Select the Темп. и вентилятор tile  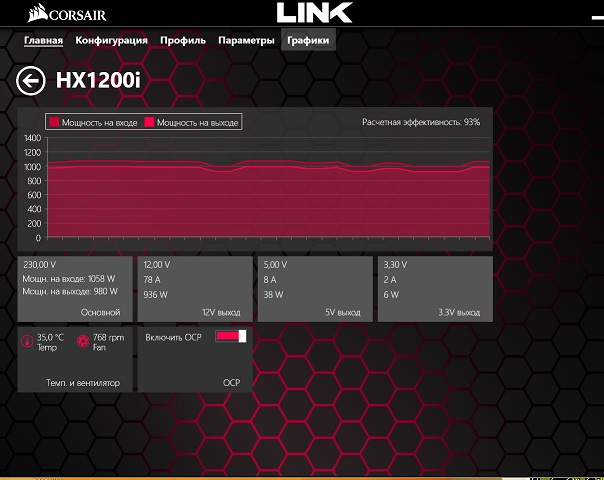(75, 358)
